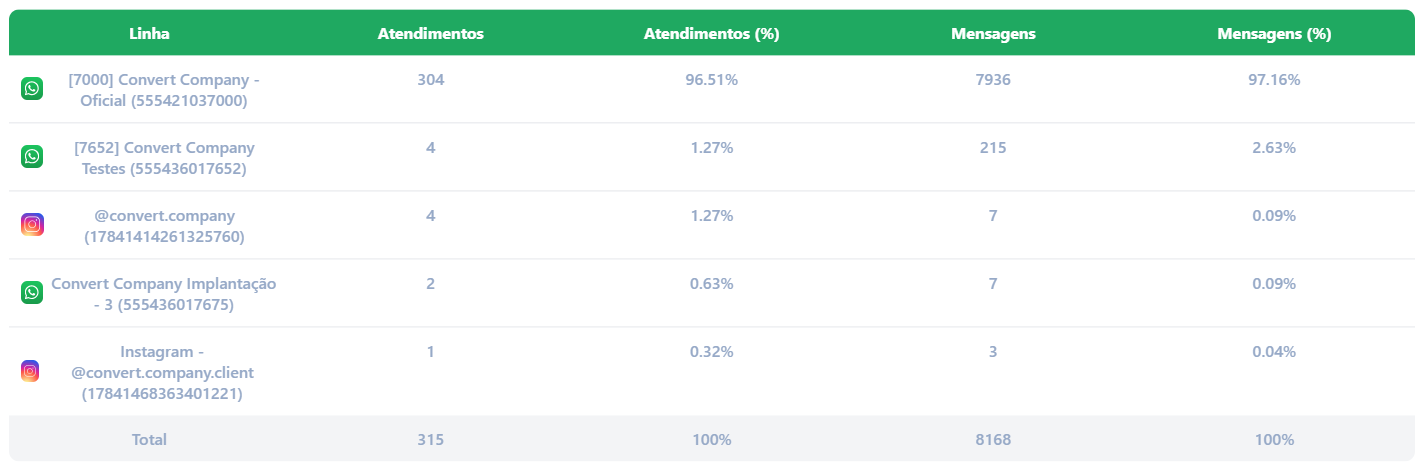Select Convert Company Implantação - 3 line name

(164, 294)
